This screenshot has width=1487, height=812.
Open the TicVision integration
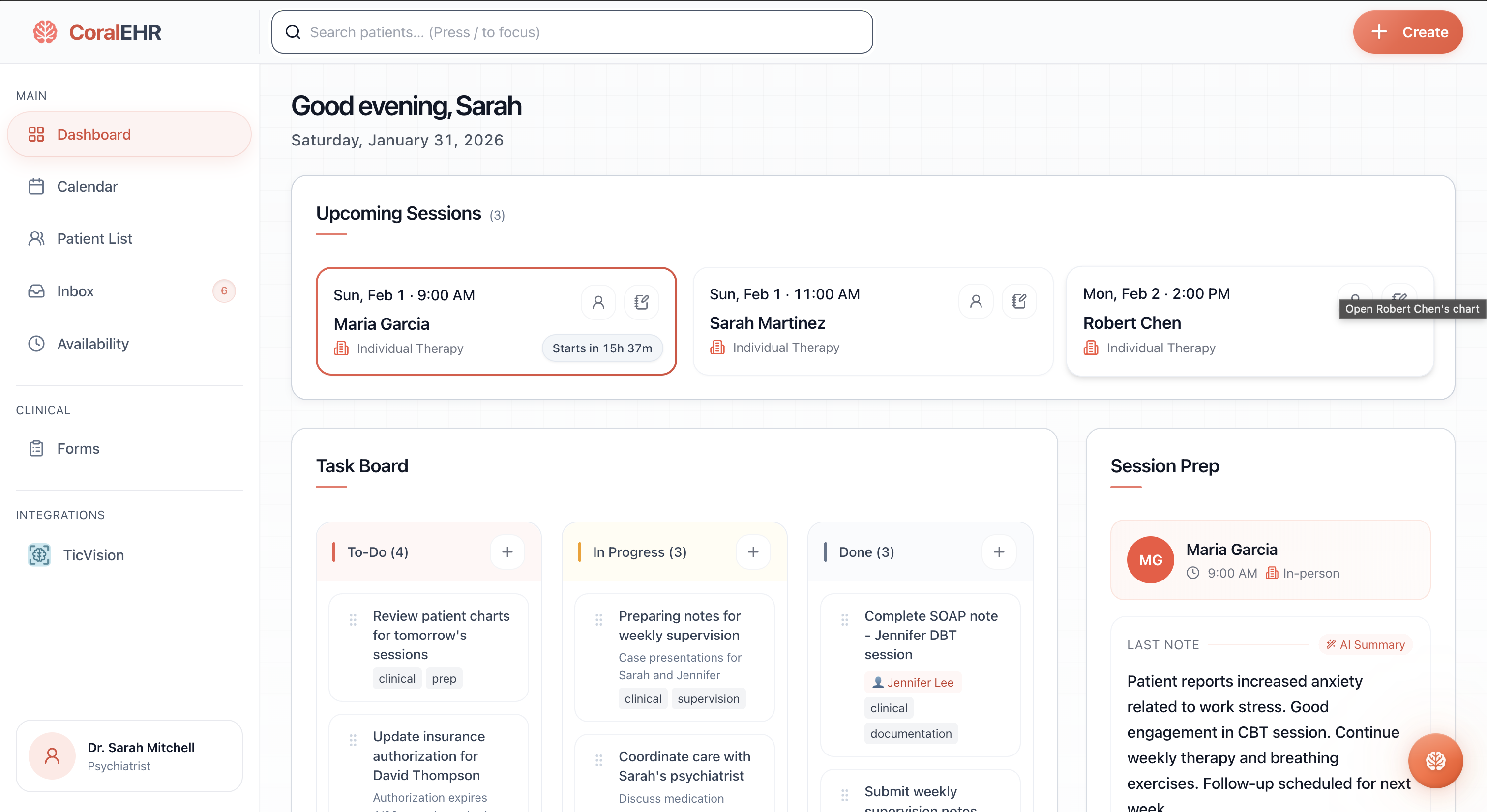[x=93, y=554]
